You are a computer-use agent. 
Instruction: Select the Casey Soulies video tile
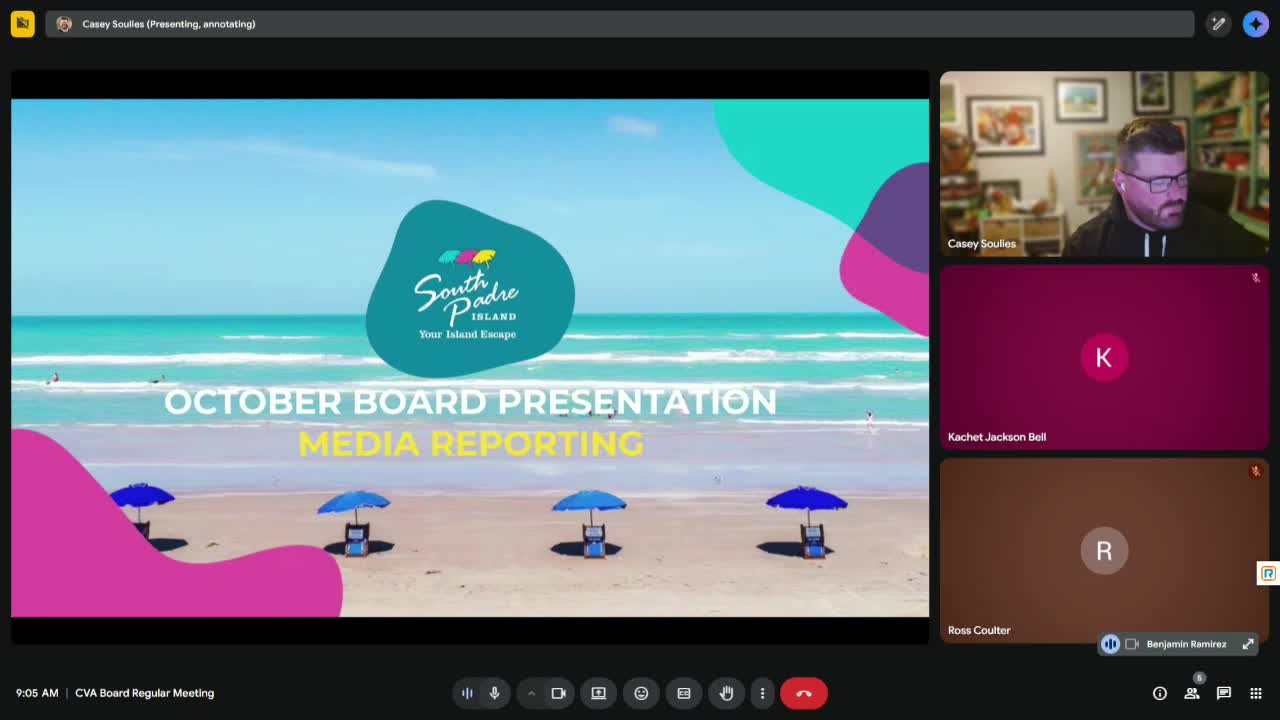1104,164
